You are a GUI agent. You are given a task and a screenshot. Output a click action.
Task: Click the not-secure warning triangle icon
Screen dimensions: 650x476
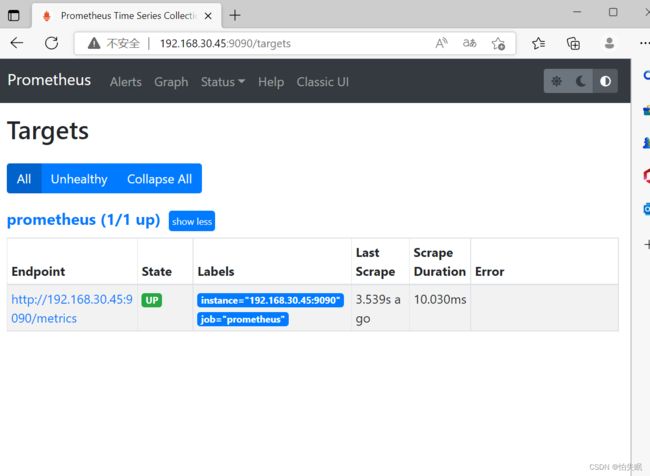[94, 43]
